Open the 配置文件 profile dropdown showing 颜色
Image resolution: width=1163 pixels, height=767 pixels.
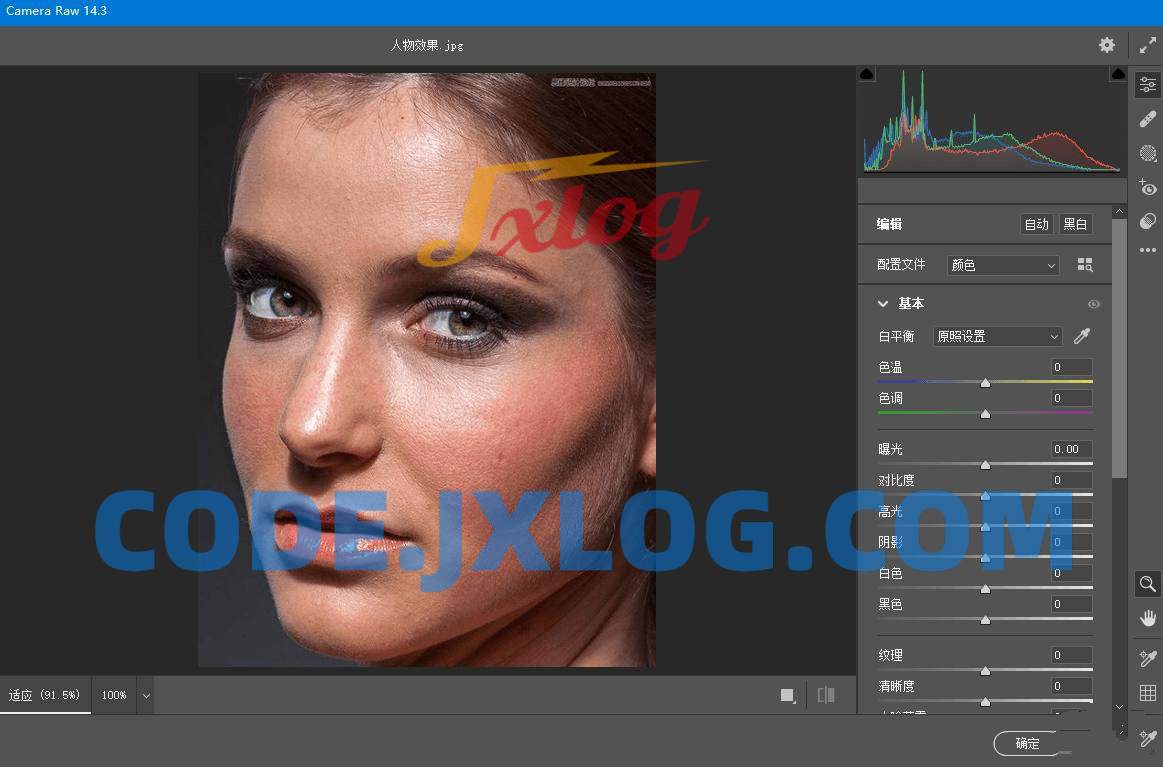coord(1002,264)
